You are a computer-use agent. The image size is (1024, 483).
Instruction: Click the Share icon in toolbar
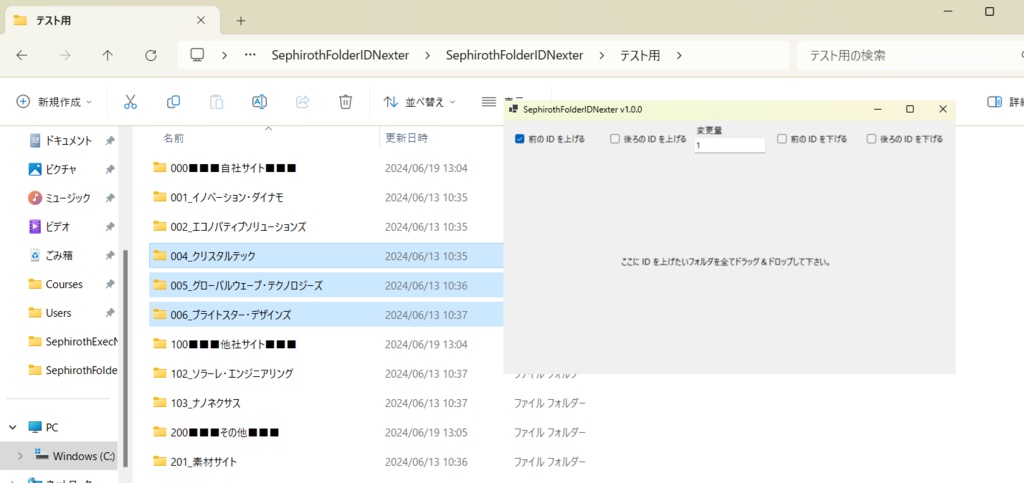coord(302,102)
